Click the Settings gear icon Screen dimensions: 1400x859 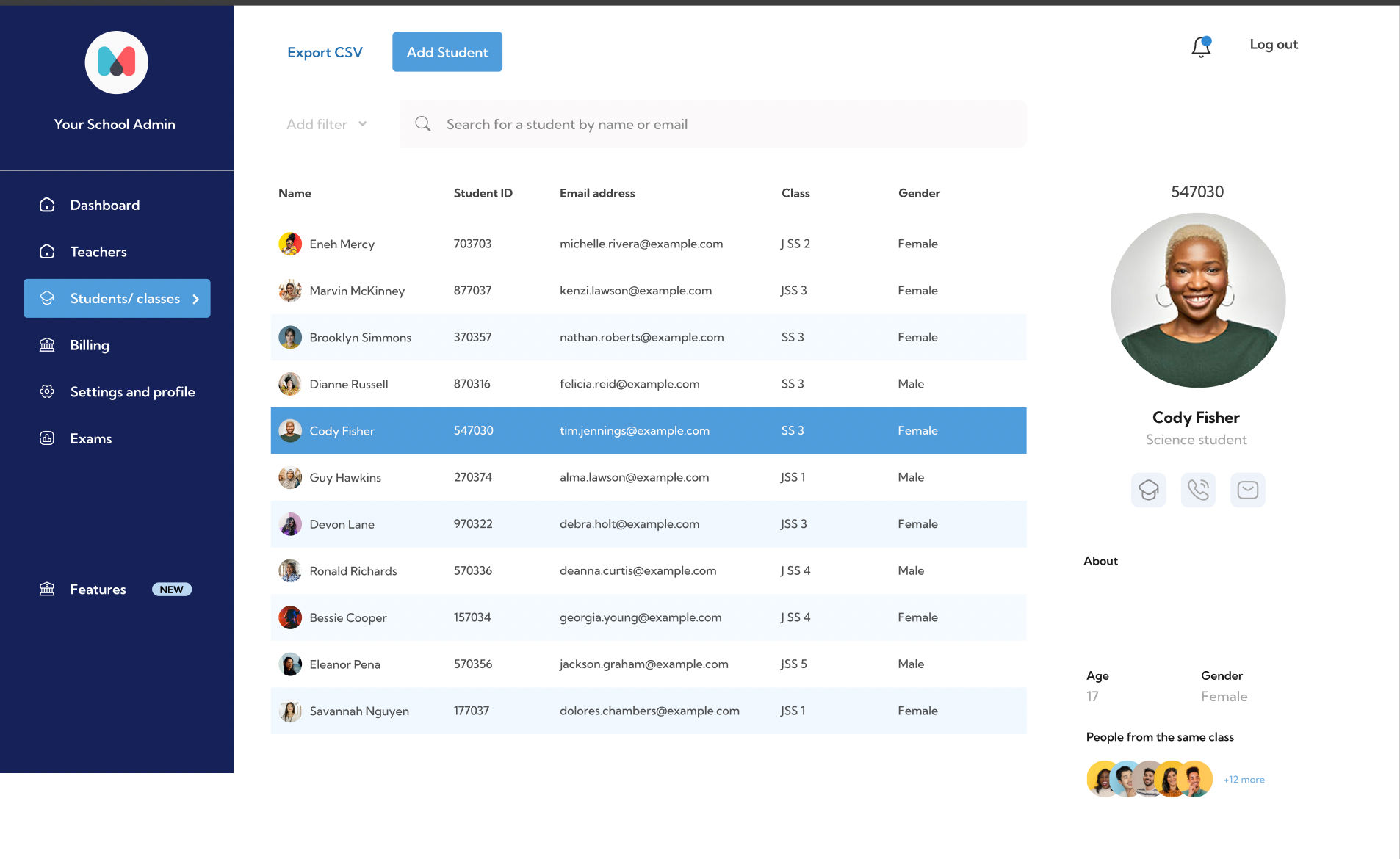[47, 391]
